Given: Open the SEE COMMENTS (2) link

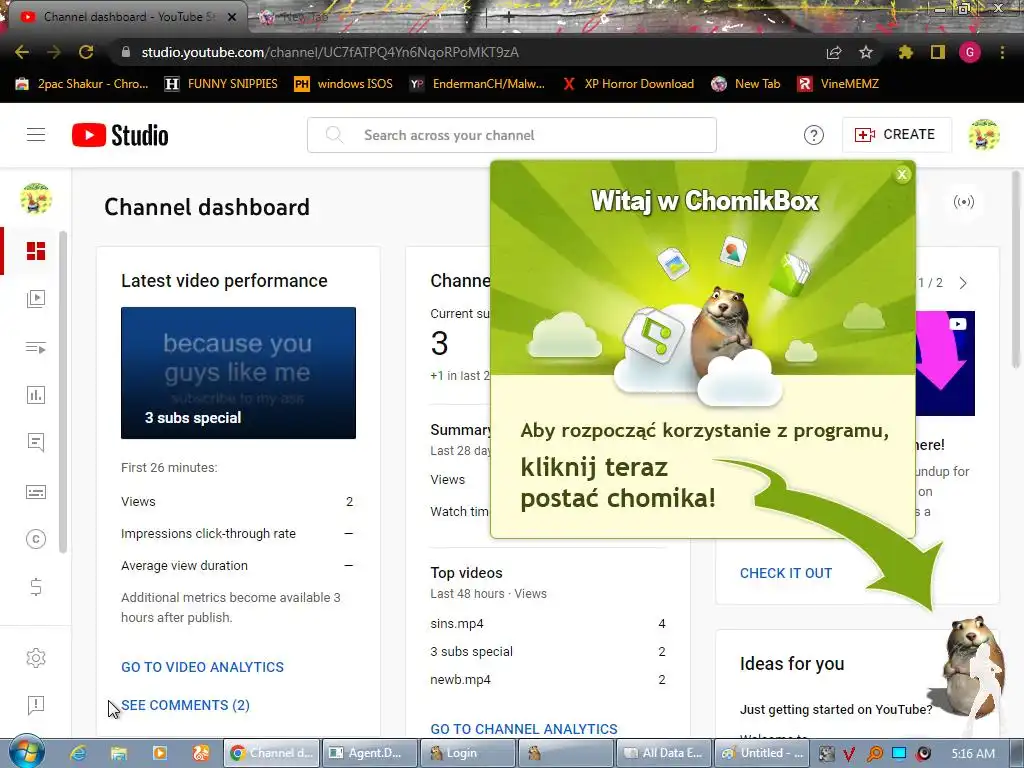Looking at the screenshot, I should 185,705.
